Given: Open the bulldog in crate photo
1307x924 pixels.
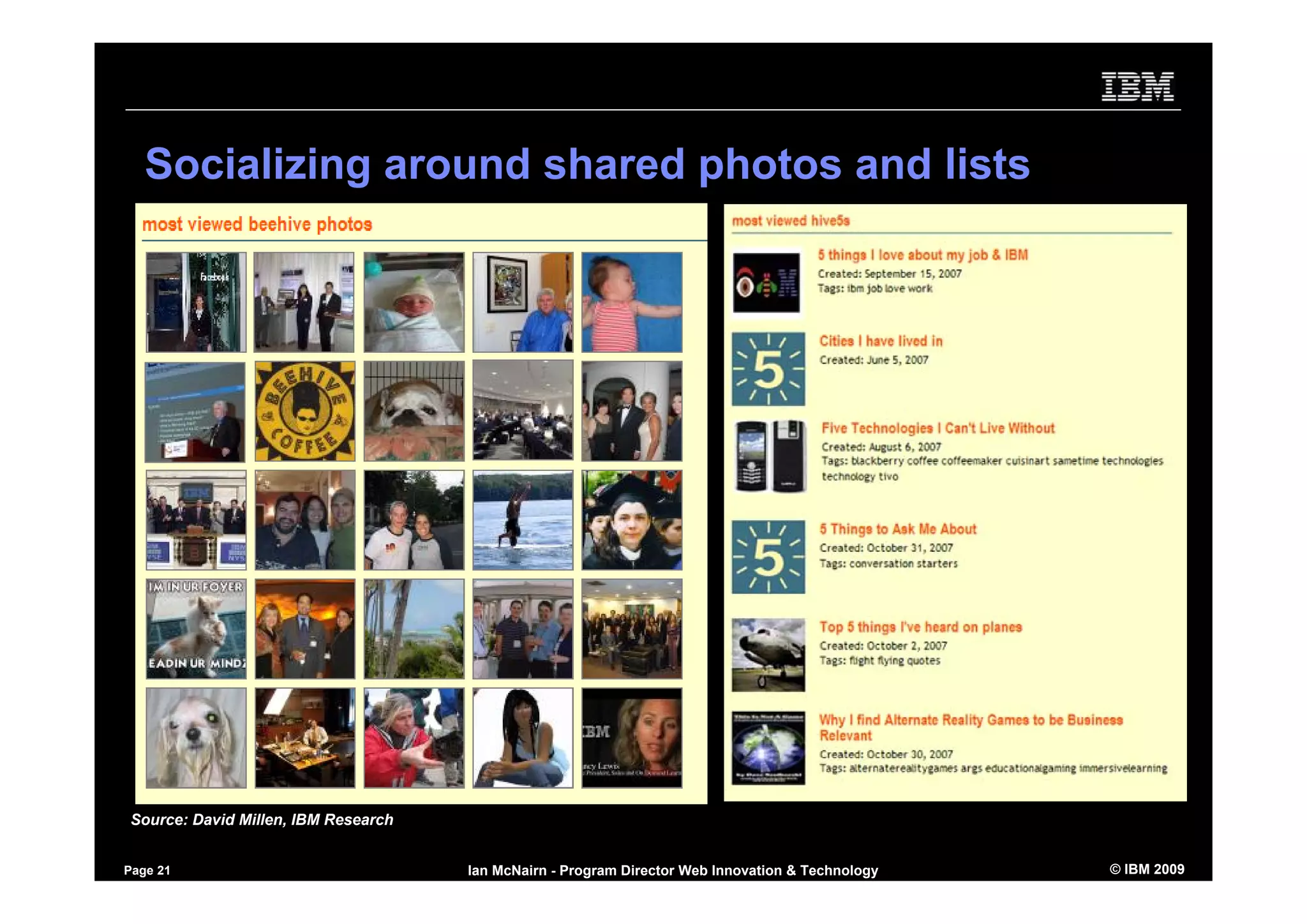Looking at the screenshot, I should (414, 412).
